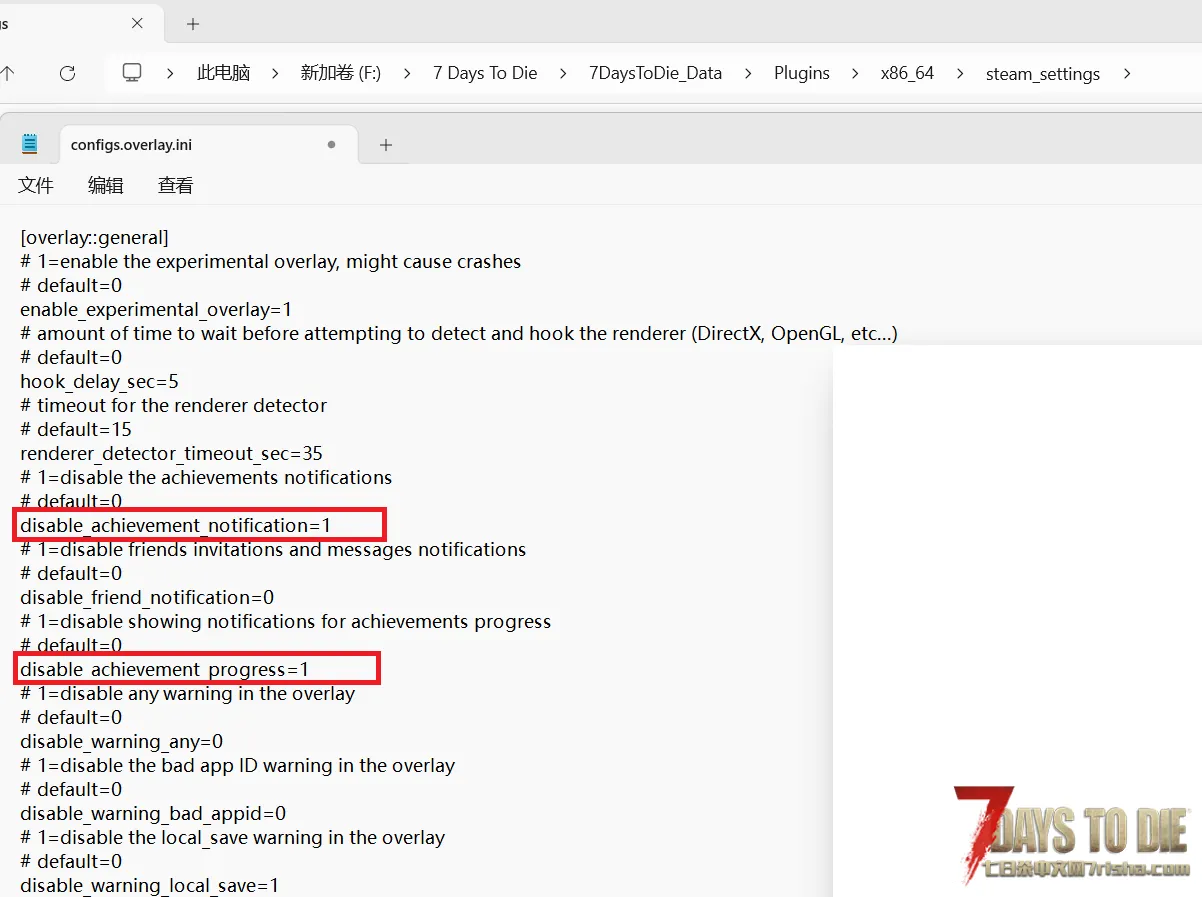The image size is (1202, 897).
Task: Jump to 新加卷 (F:) breadcrumb
Action: 340,73
